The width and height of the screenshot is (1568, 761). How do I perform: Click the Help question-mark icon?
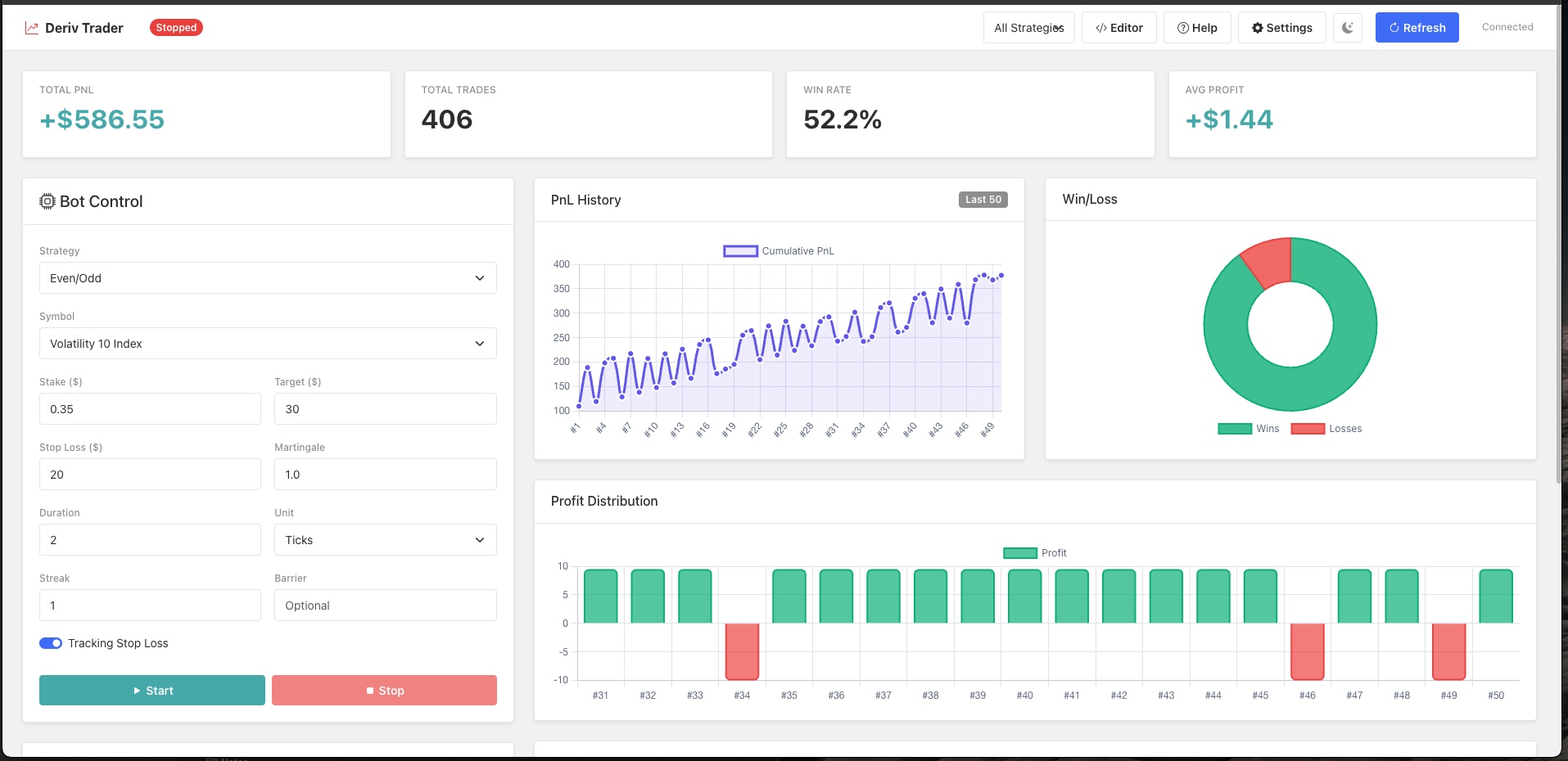1182,27
